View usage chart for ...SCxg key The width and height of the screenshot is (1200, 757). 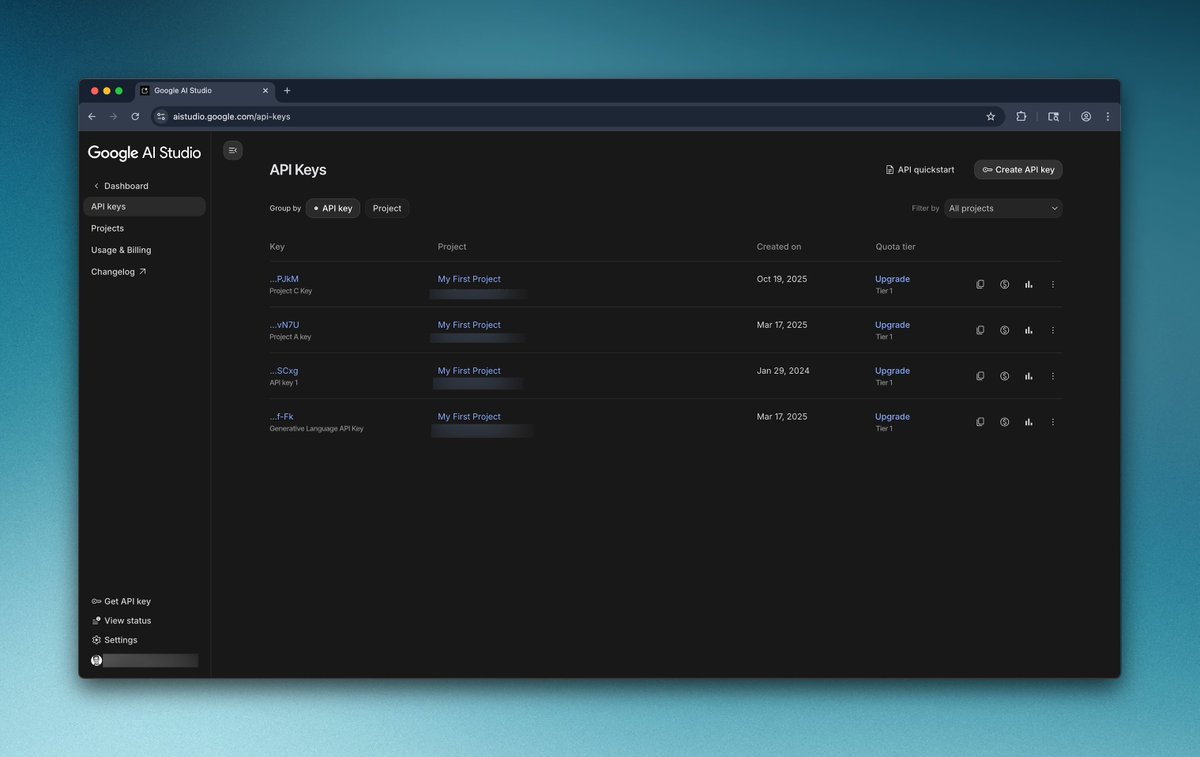(x=1028, y=376)
